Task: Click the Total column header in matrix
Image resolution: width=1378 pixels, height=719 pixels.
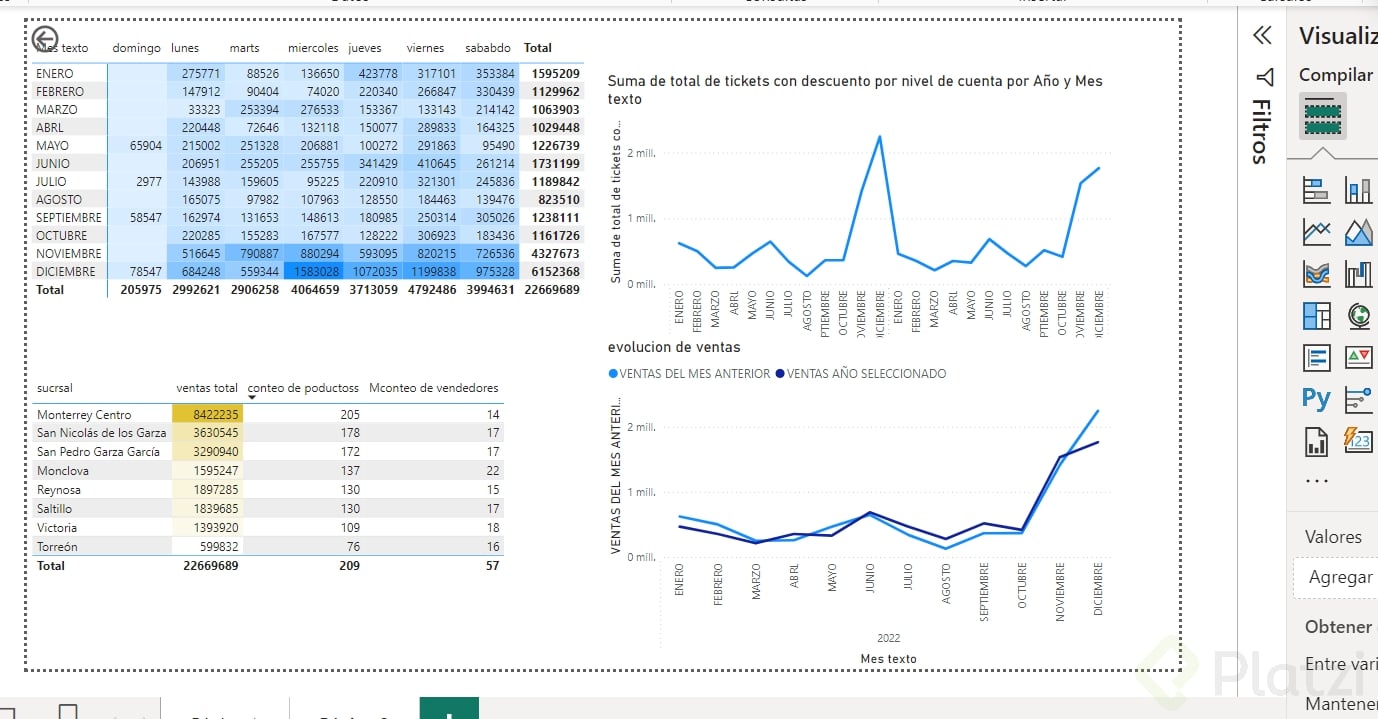Action: click(x=538, y=48)
